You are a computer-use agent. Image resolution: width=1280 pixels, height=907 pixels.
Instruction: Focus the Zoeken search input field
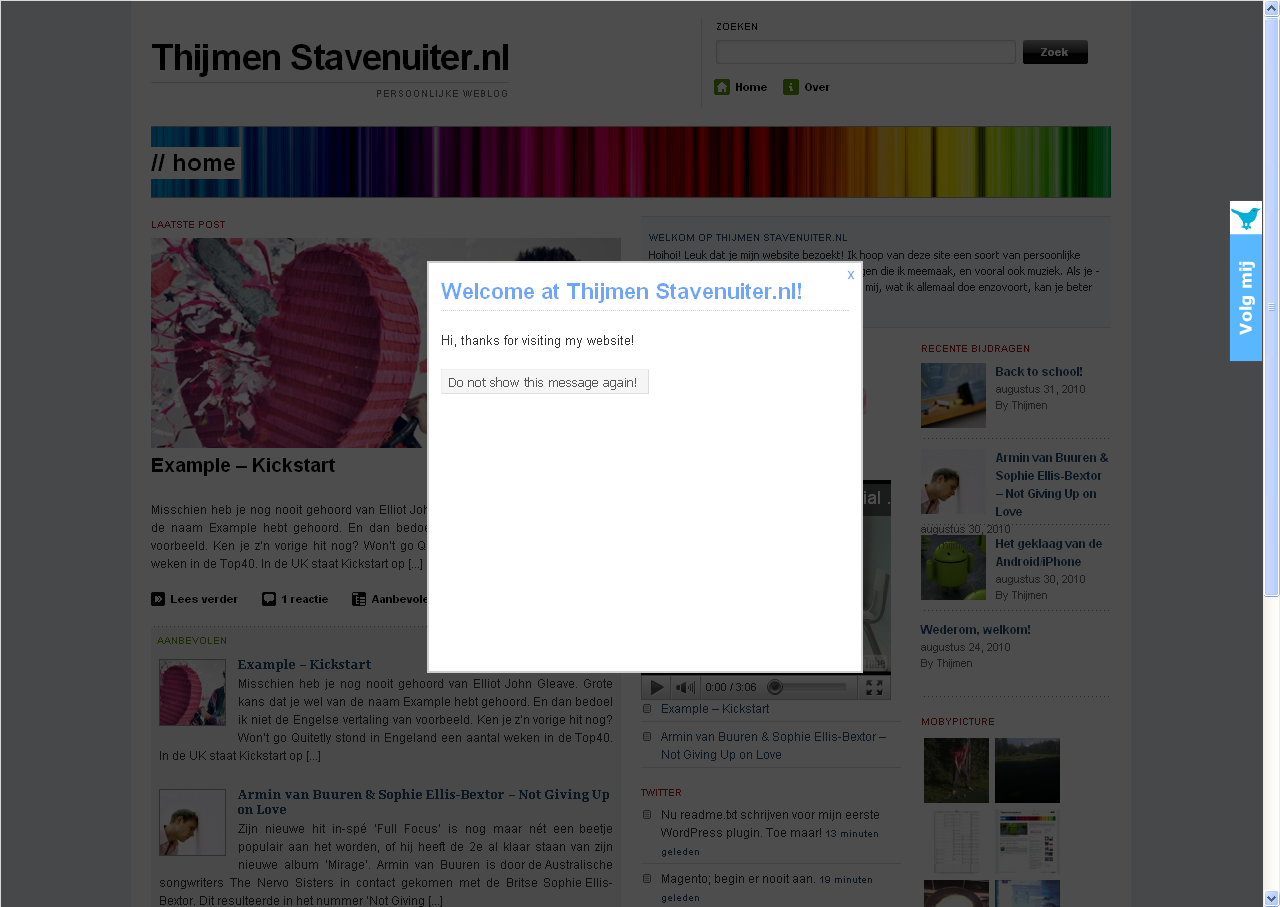(866, 52)
